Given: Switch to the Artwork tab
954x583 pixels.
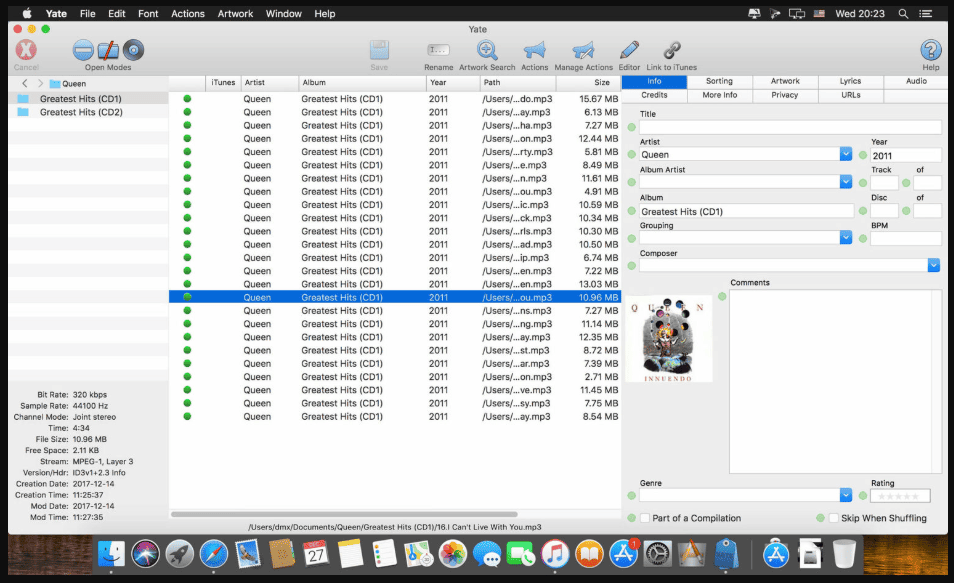Looking at the screenshot, I should (x=785, y=81).
